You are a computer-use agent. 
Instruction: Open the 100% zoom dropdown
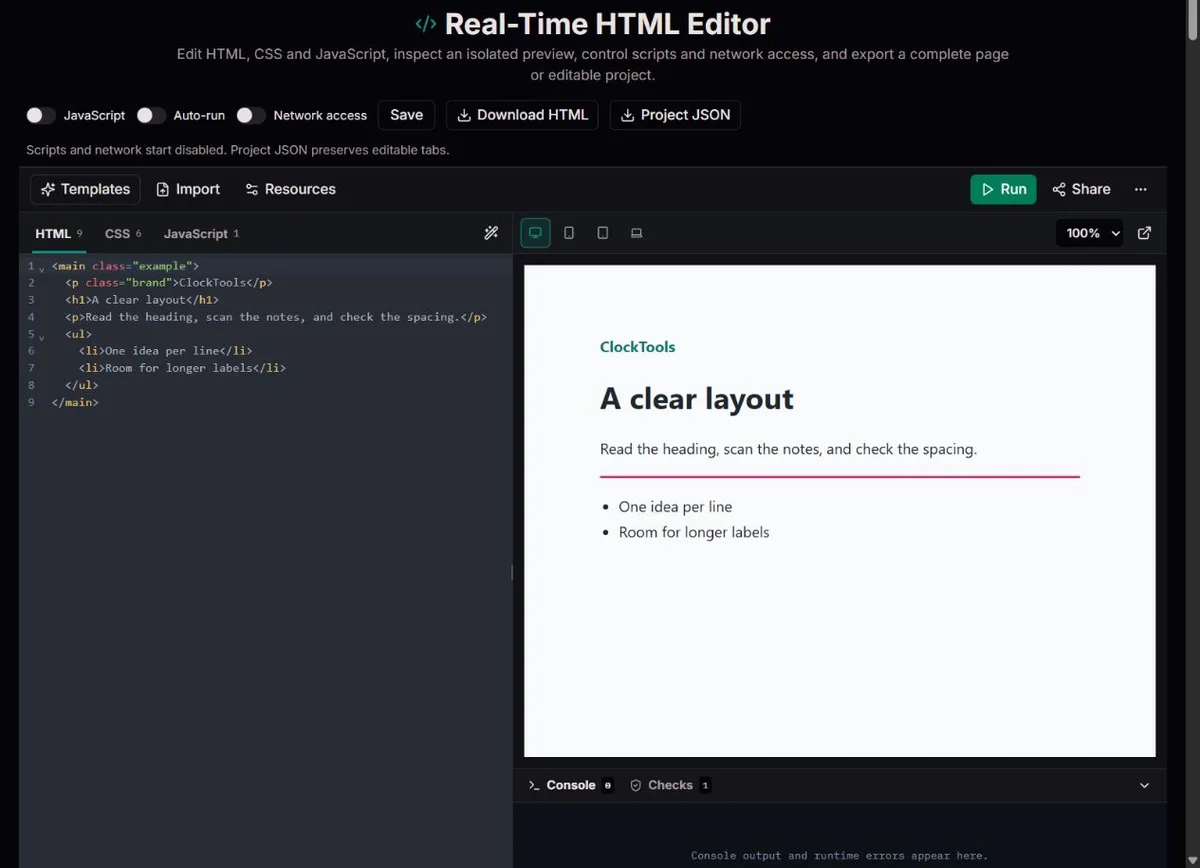click(x=1089, y=233)
